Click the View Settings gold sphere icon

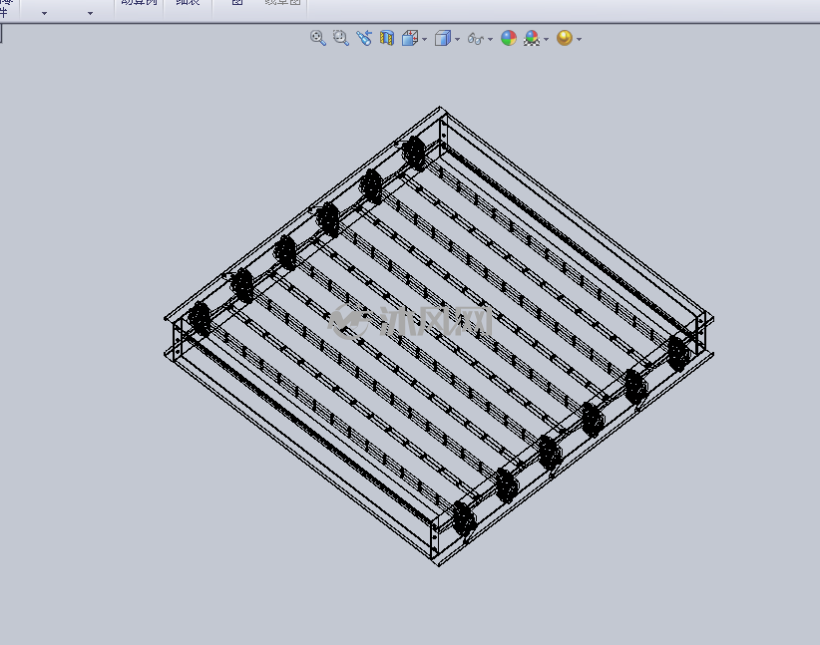[564, 38]
